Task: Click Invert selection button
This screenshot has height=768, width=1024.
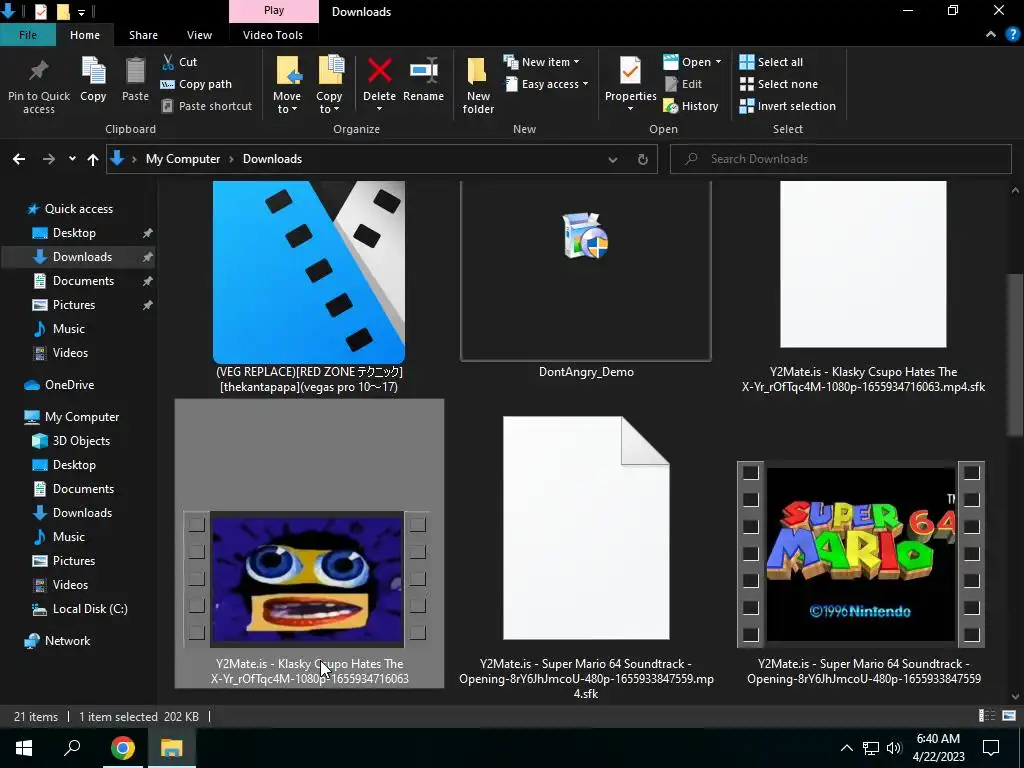Action: tap(787, 106)
